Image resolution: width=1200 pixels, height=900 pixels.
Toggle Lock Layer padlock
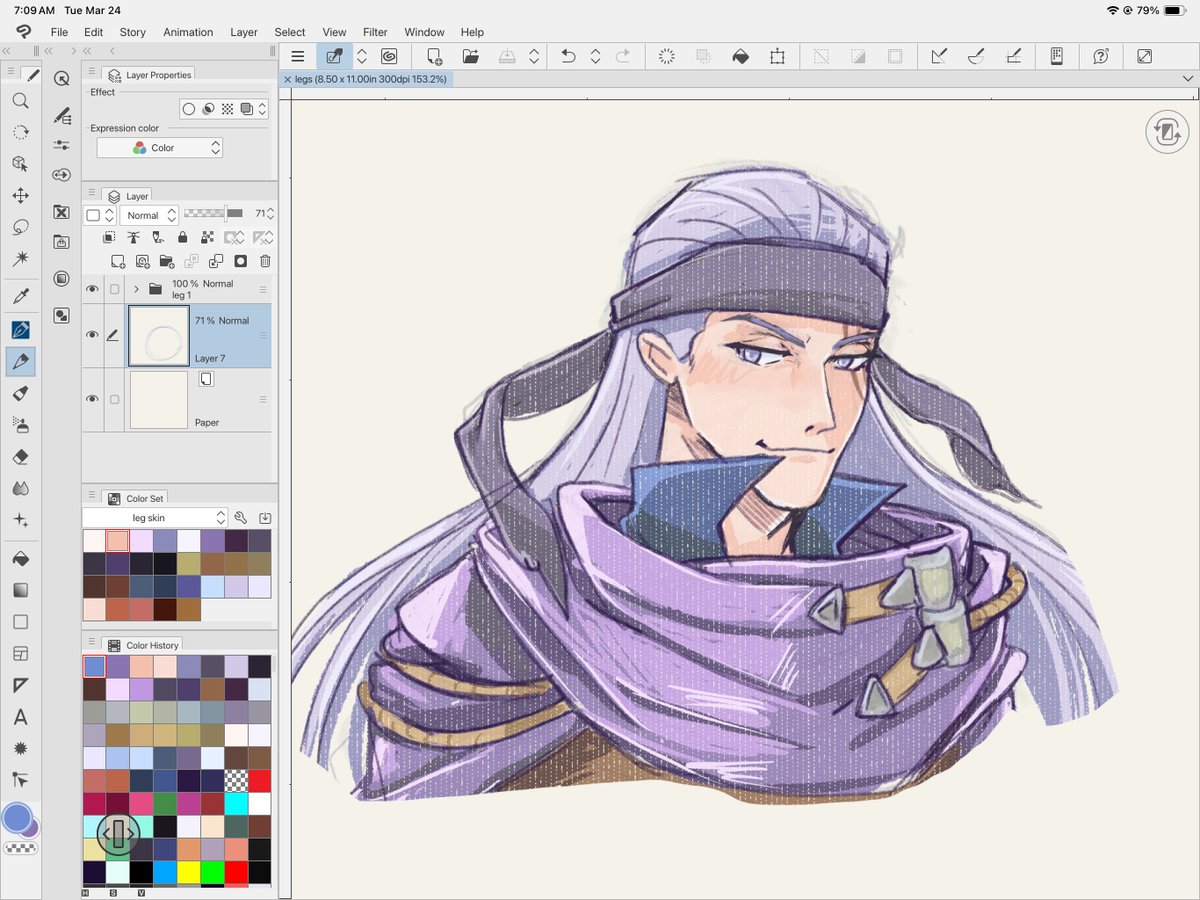(x=182, y=237)
